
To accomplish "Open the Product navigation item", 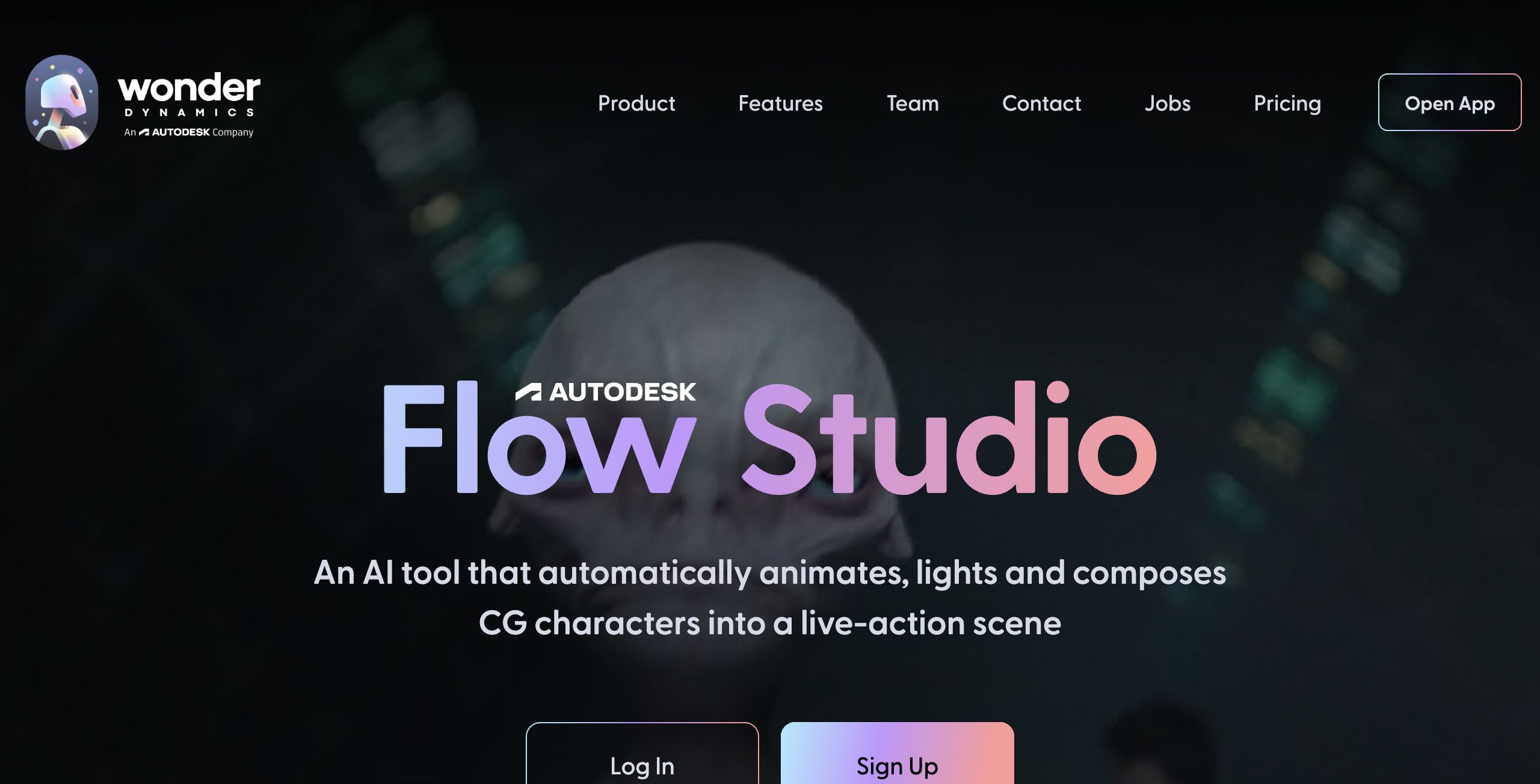I will pyautogui.click(x=636, y=103).
